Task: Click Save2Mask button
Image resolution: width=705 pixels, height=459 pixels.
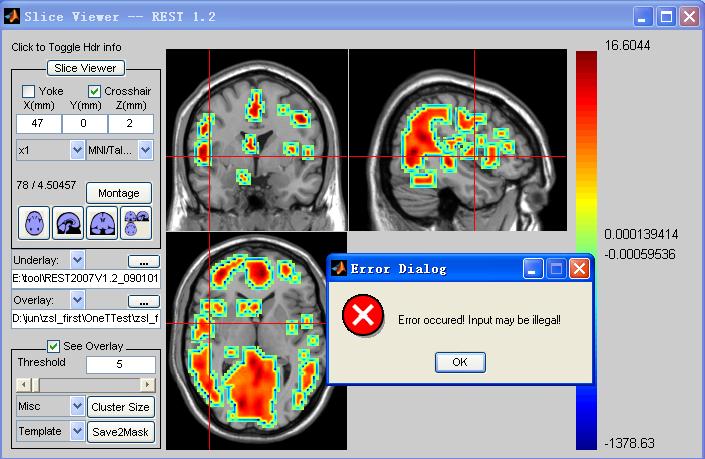Action: click(x=120, y=432)
